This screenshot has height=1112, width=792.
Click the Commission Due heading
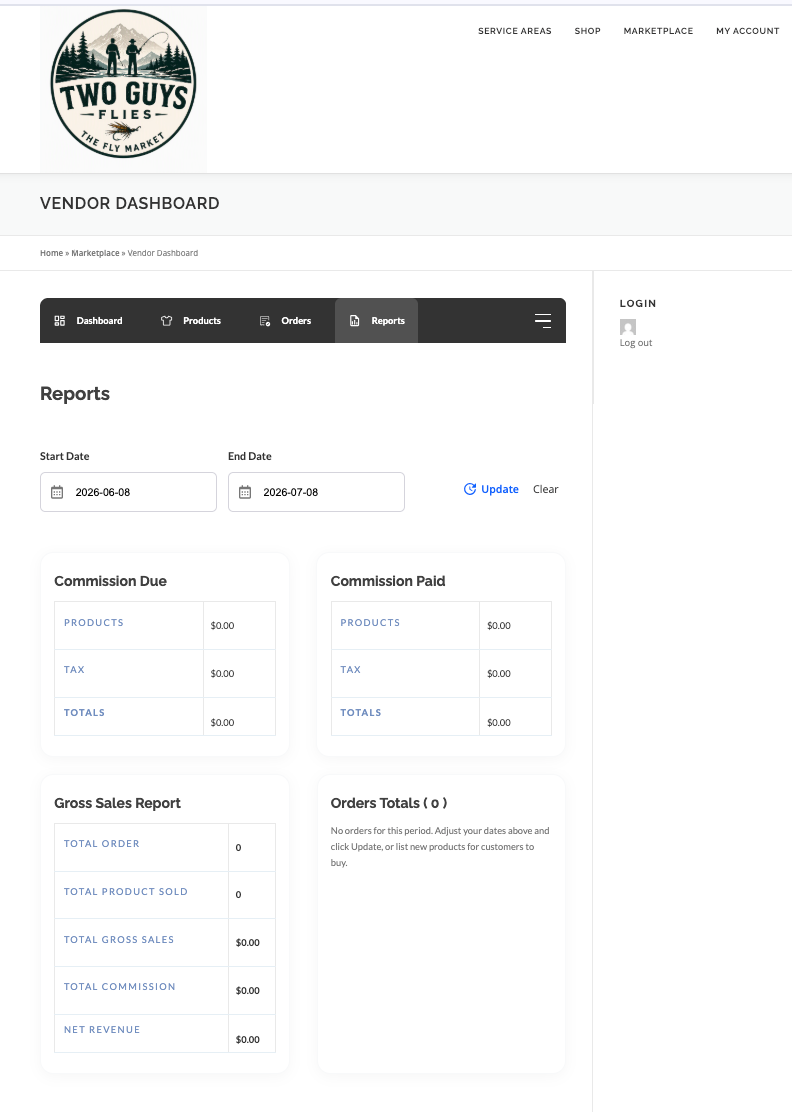[111, 581]
